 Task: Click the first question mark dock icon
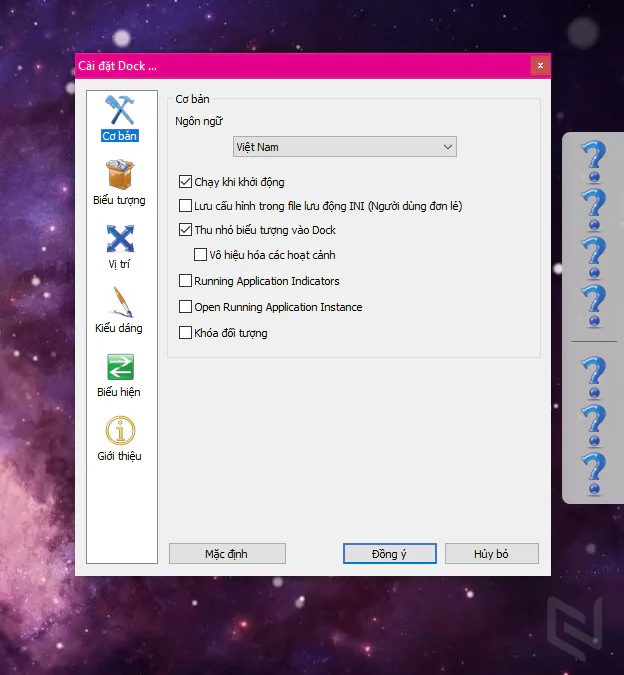click(594, 161)
